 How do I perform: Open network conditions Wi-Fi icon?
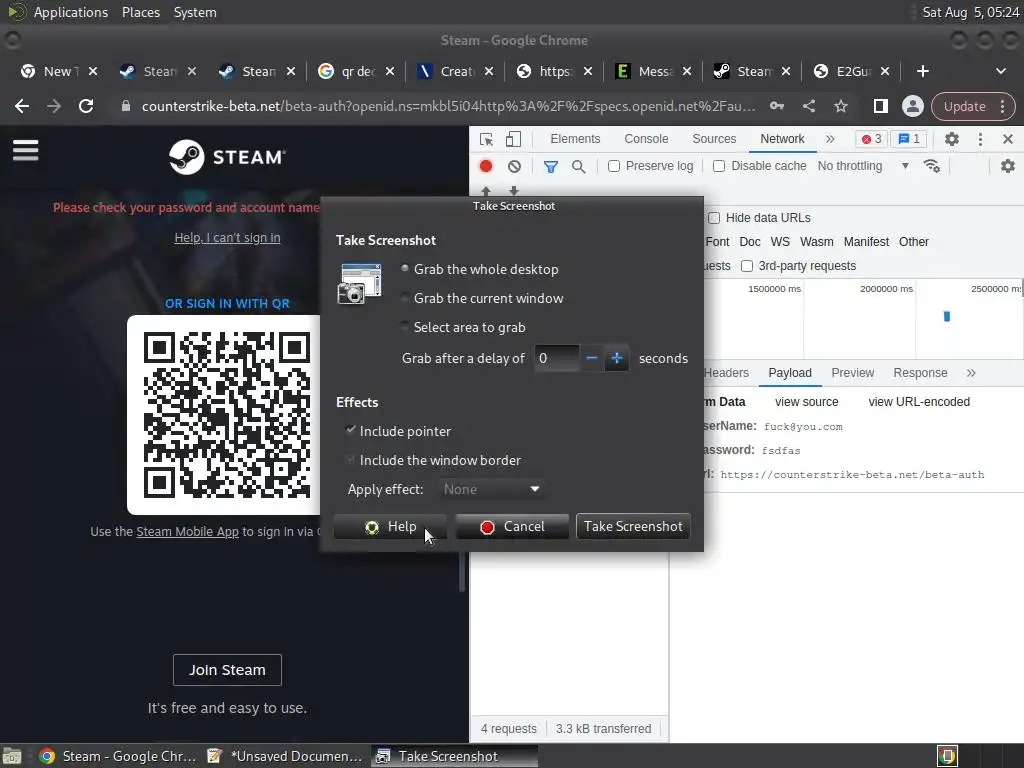[932, 166]
